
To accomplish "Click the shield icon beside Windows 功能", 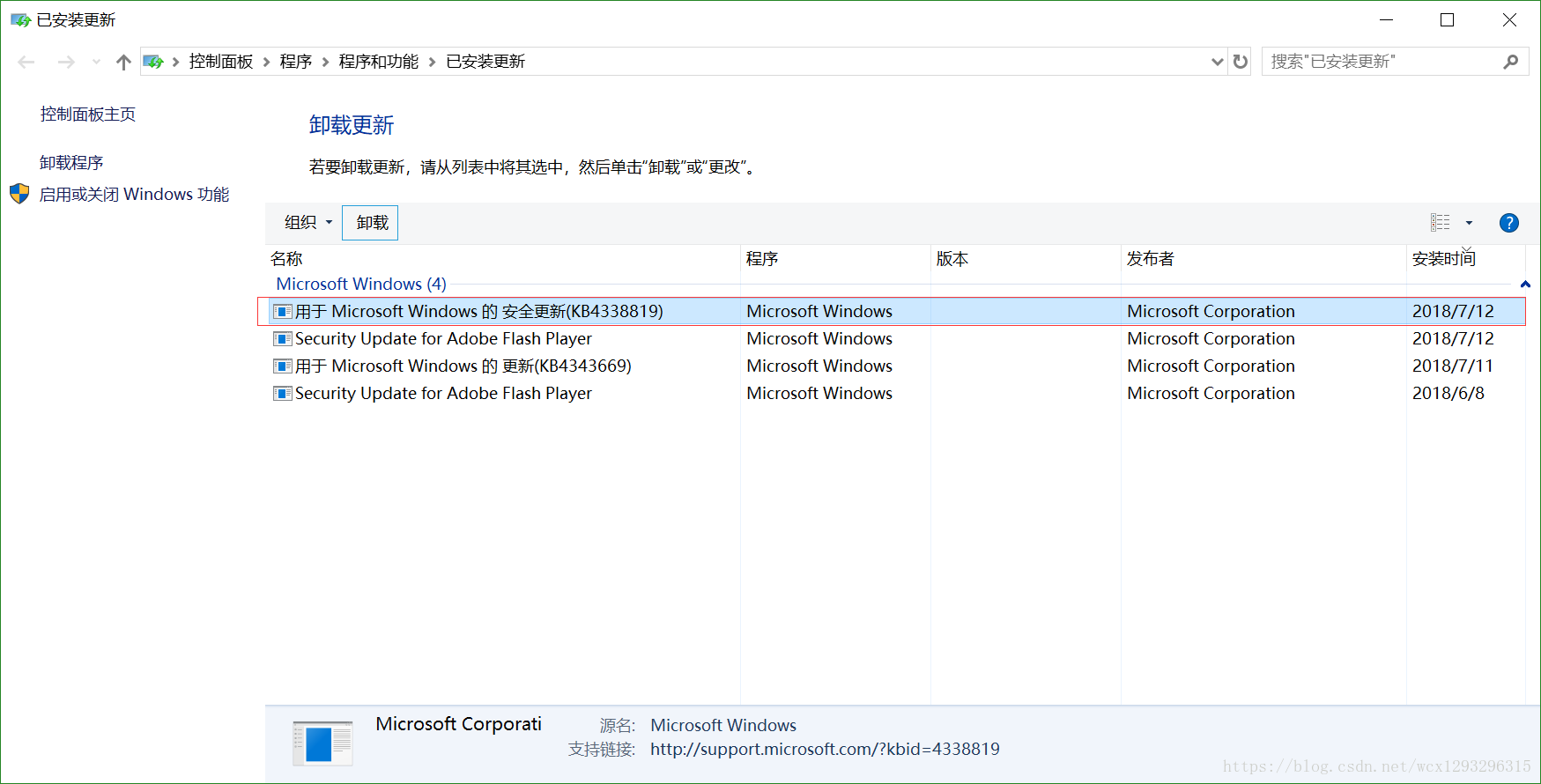I will pos(19,194).
